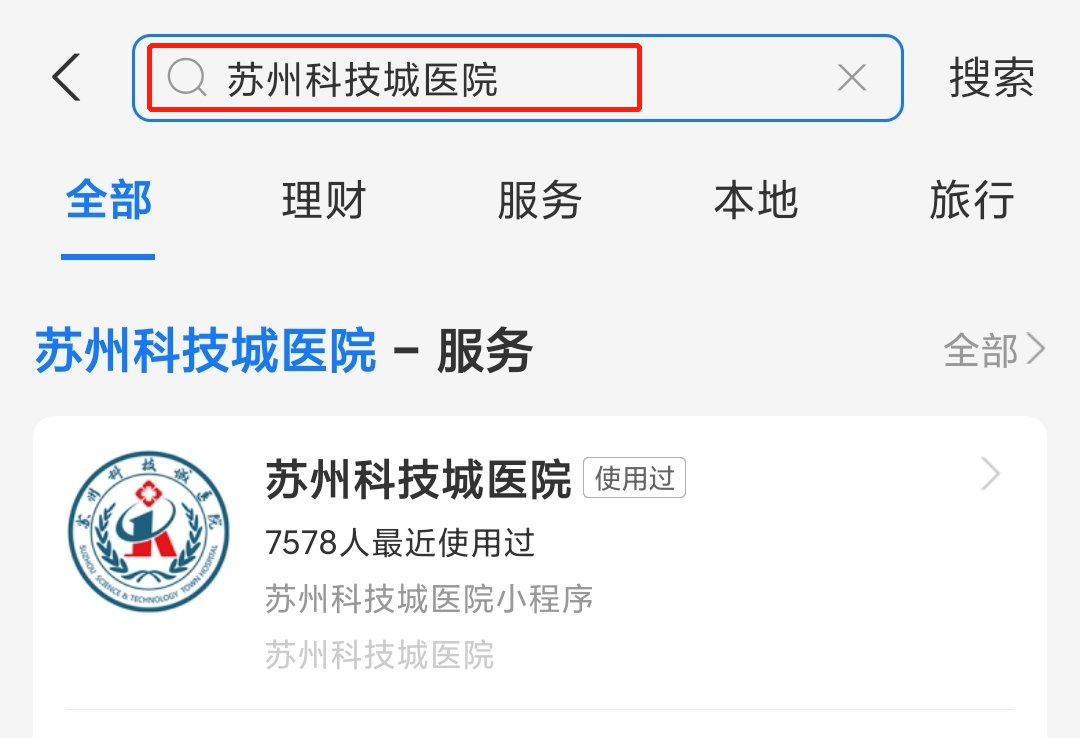This screenshot has width=1080, height=738.
Task: Switch to the 理财 tab
Action: coord(324,200)
